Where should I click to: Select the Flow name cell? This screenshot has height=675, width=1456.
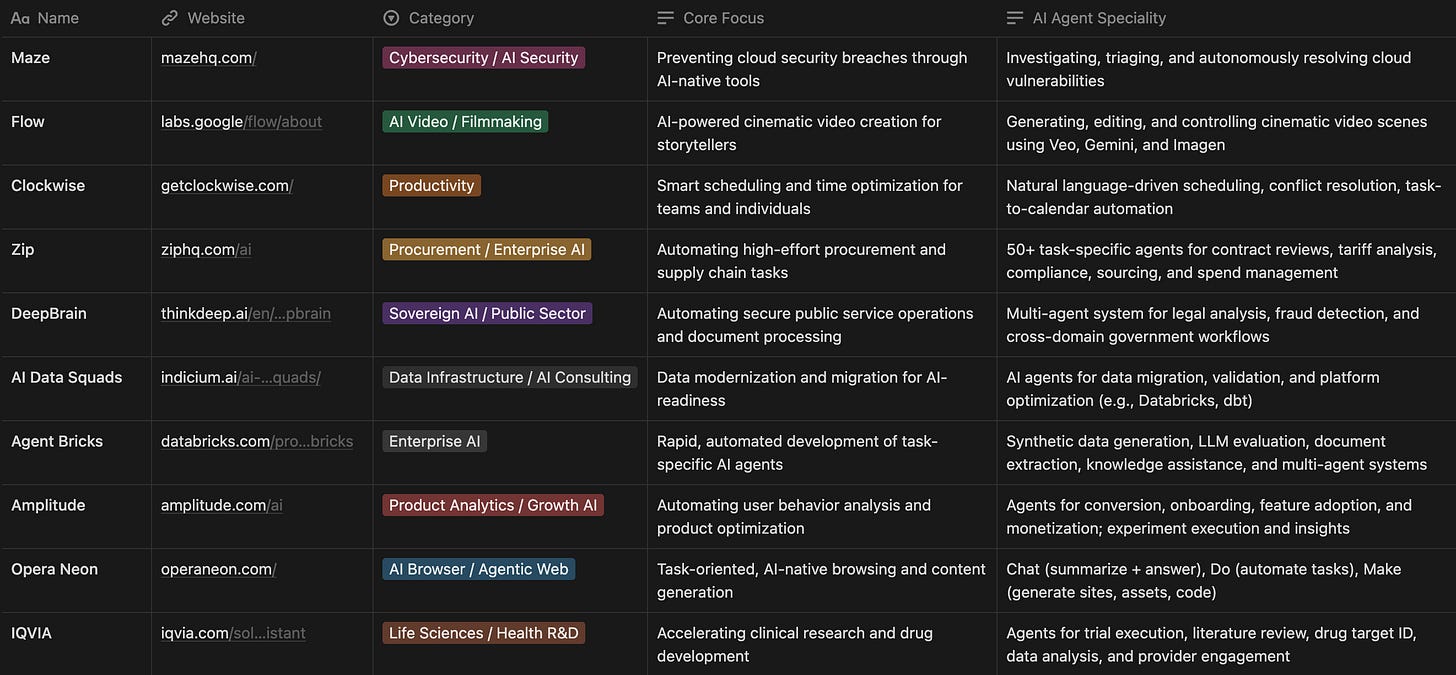(x=76, y=133)
